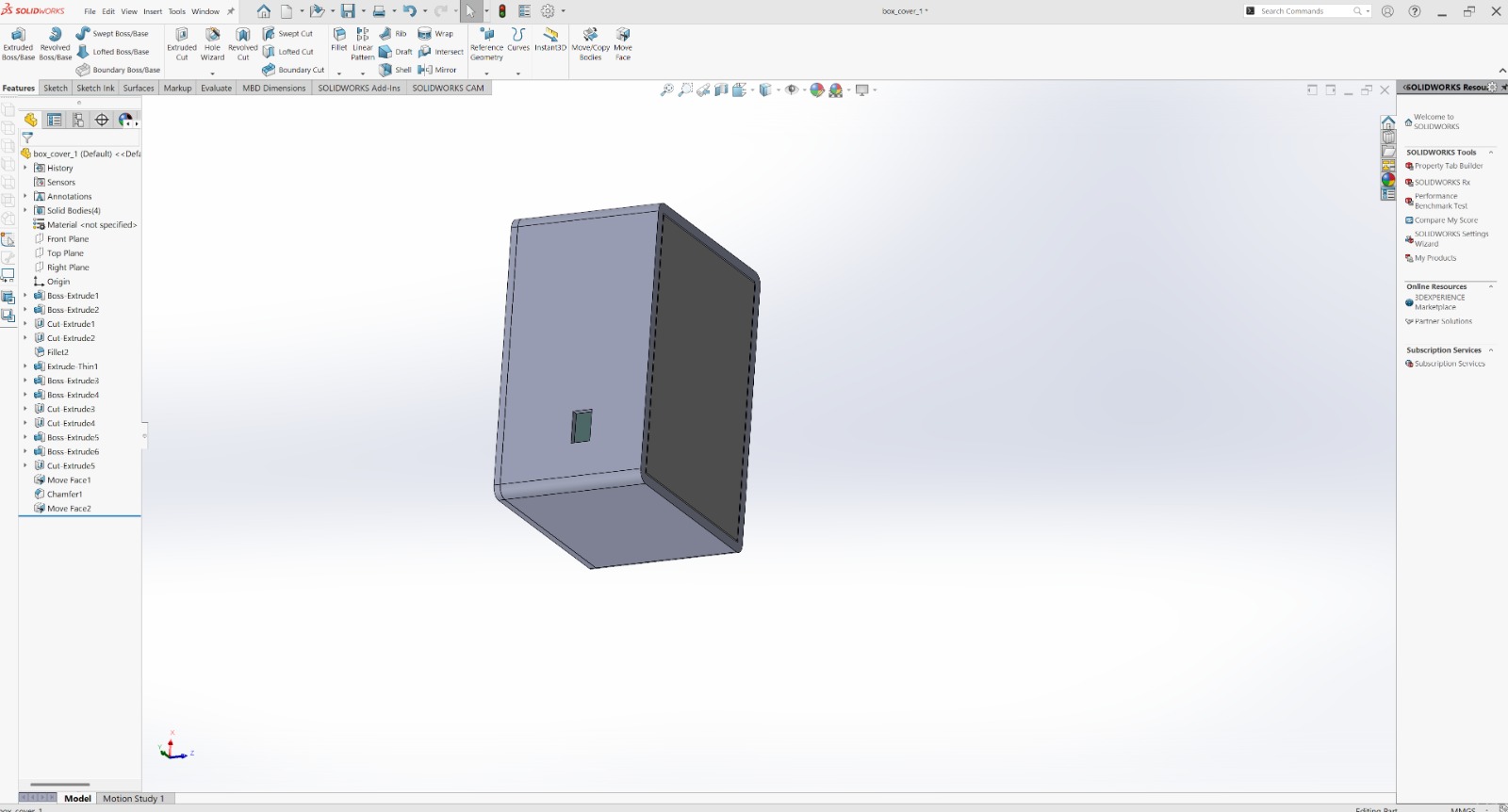The image size is (1508, 812).
Task: Open the Appearances color sphere task pane tab
Action: click(1388, 179)
